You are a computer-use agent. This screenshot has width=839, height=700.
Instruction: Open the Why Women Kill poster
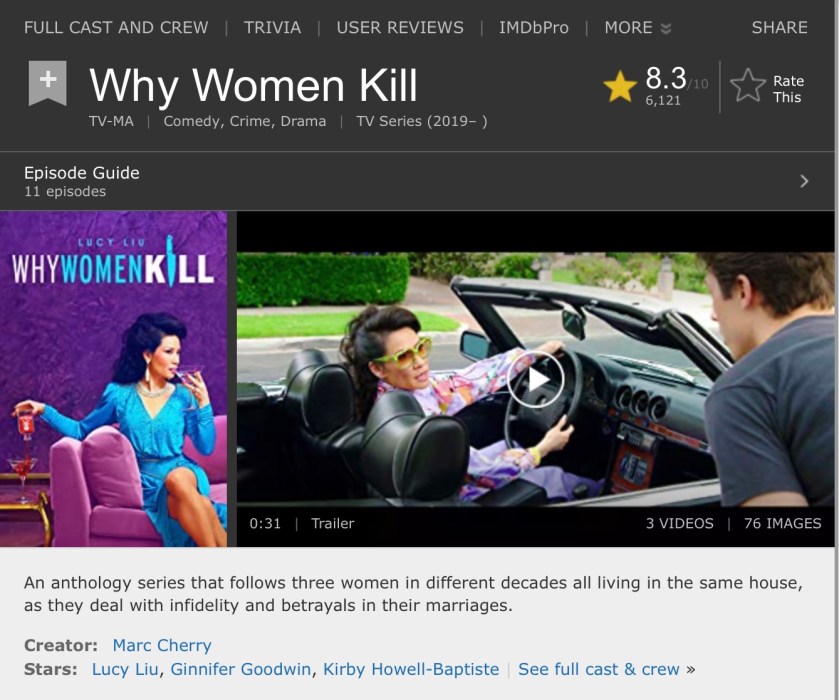coord(113,379)
